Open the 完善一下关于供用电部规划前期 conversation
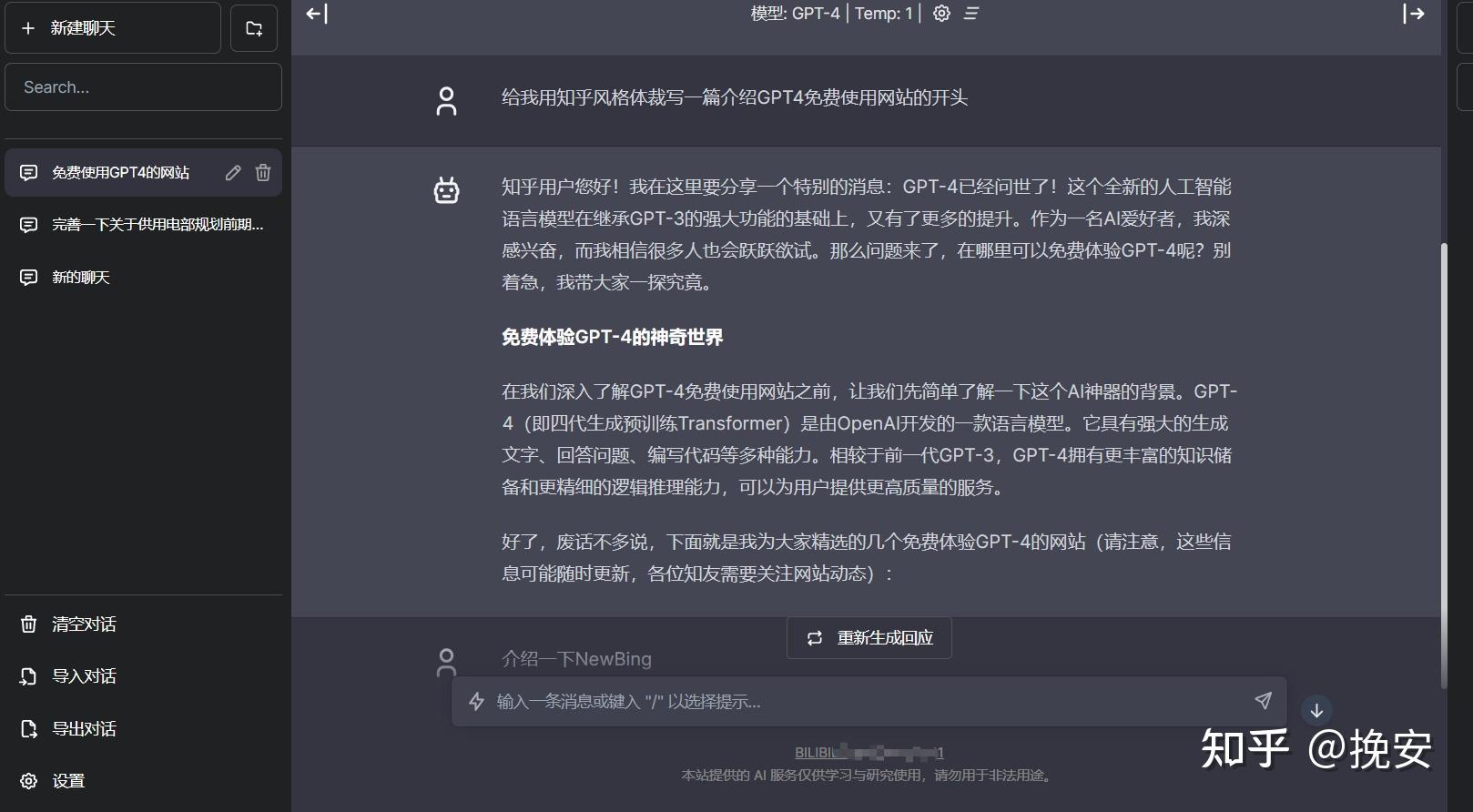The width and height of the screenshot is (1473, 812). [x=143, y=225]
